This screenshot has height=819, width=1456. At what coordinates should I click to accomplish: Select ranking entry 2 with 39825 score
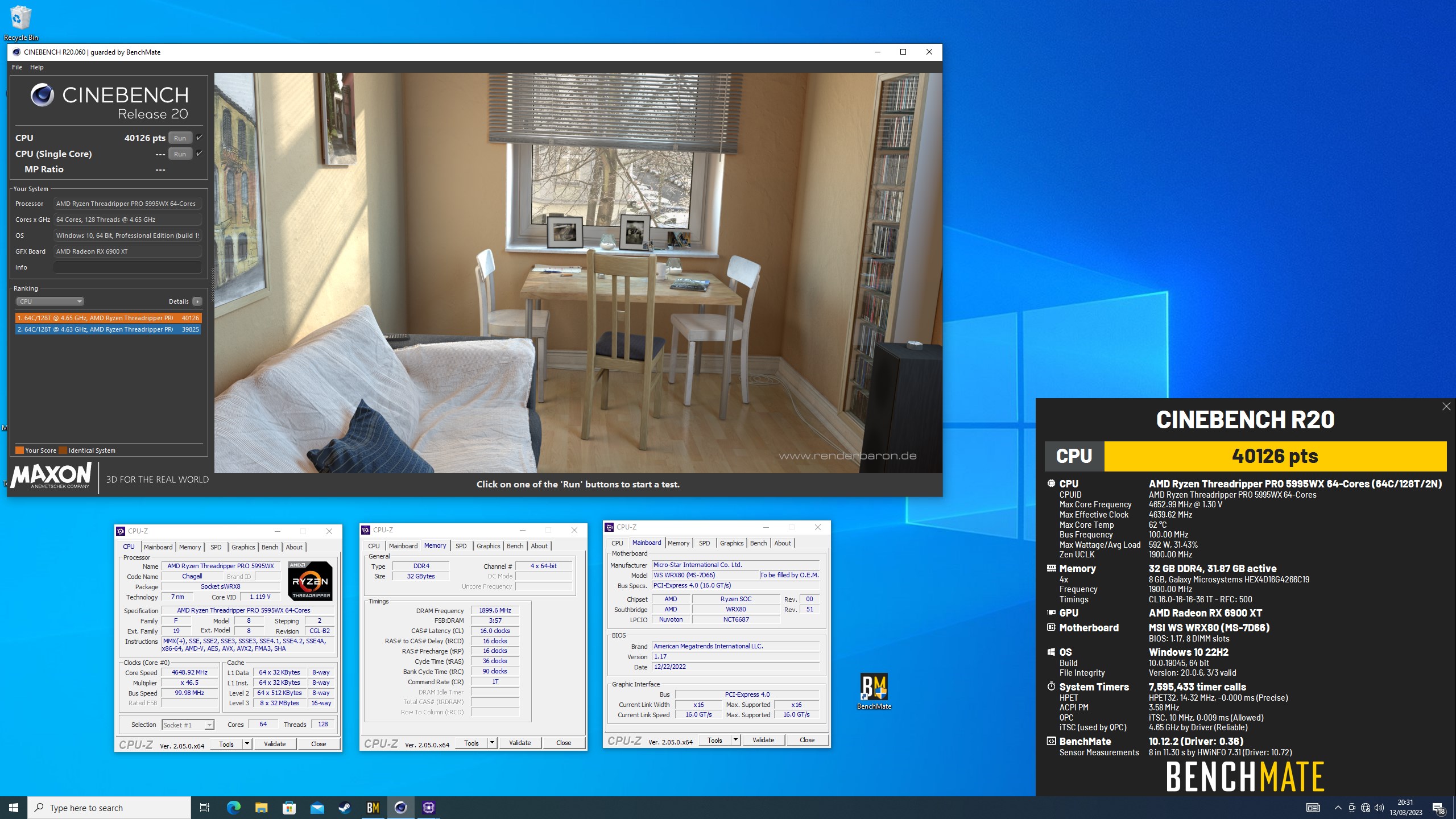point(108,329)
